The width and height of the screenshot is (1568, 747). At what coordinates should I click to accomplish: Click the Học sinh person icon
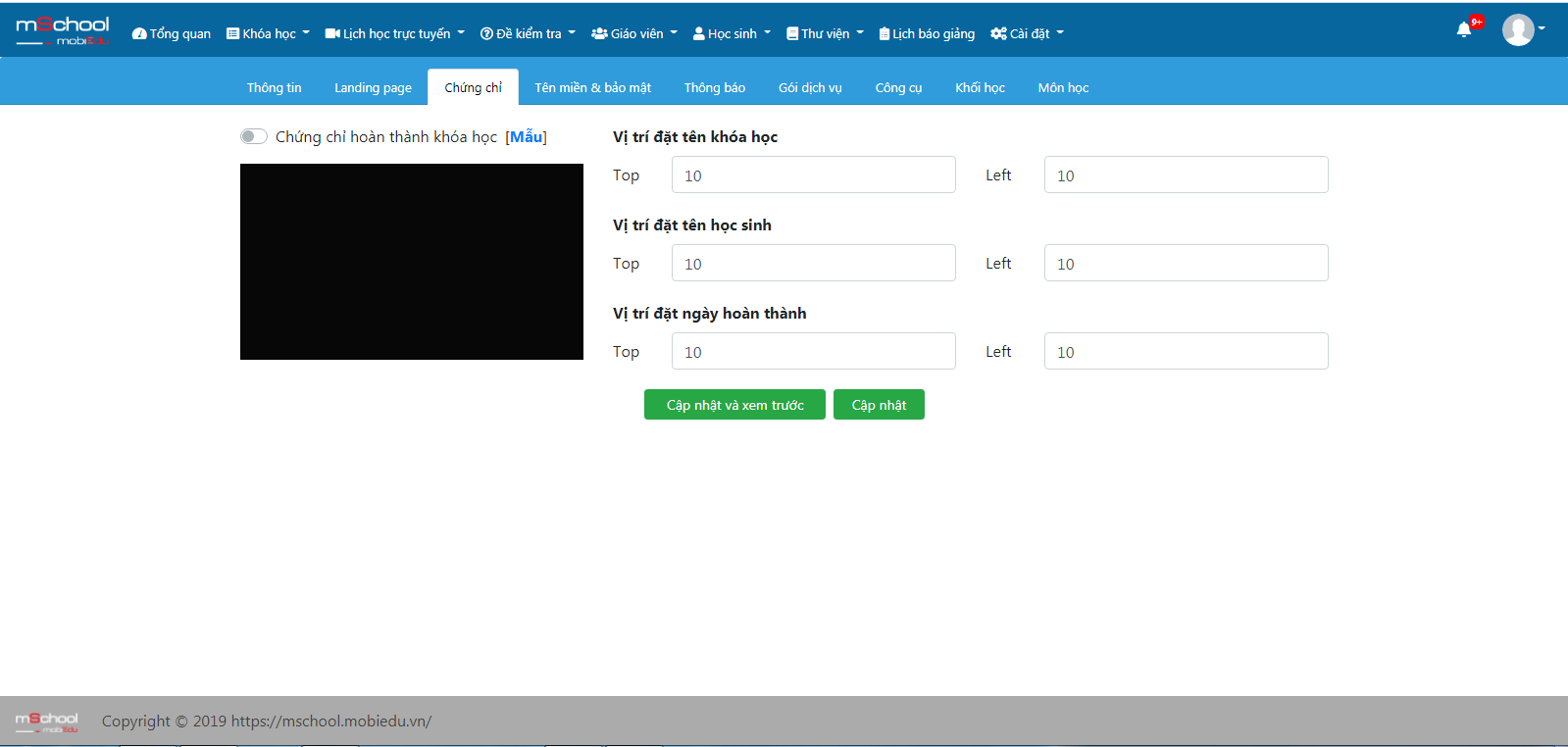(699, 33)
